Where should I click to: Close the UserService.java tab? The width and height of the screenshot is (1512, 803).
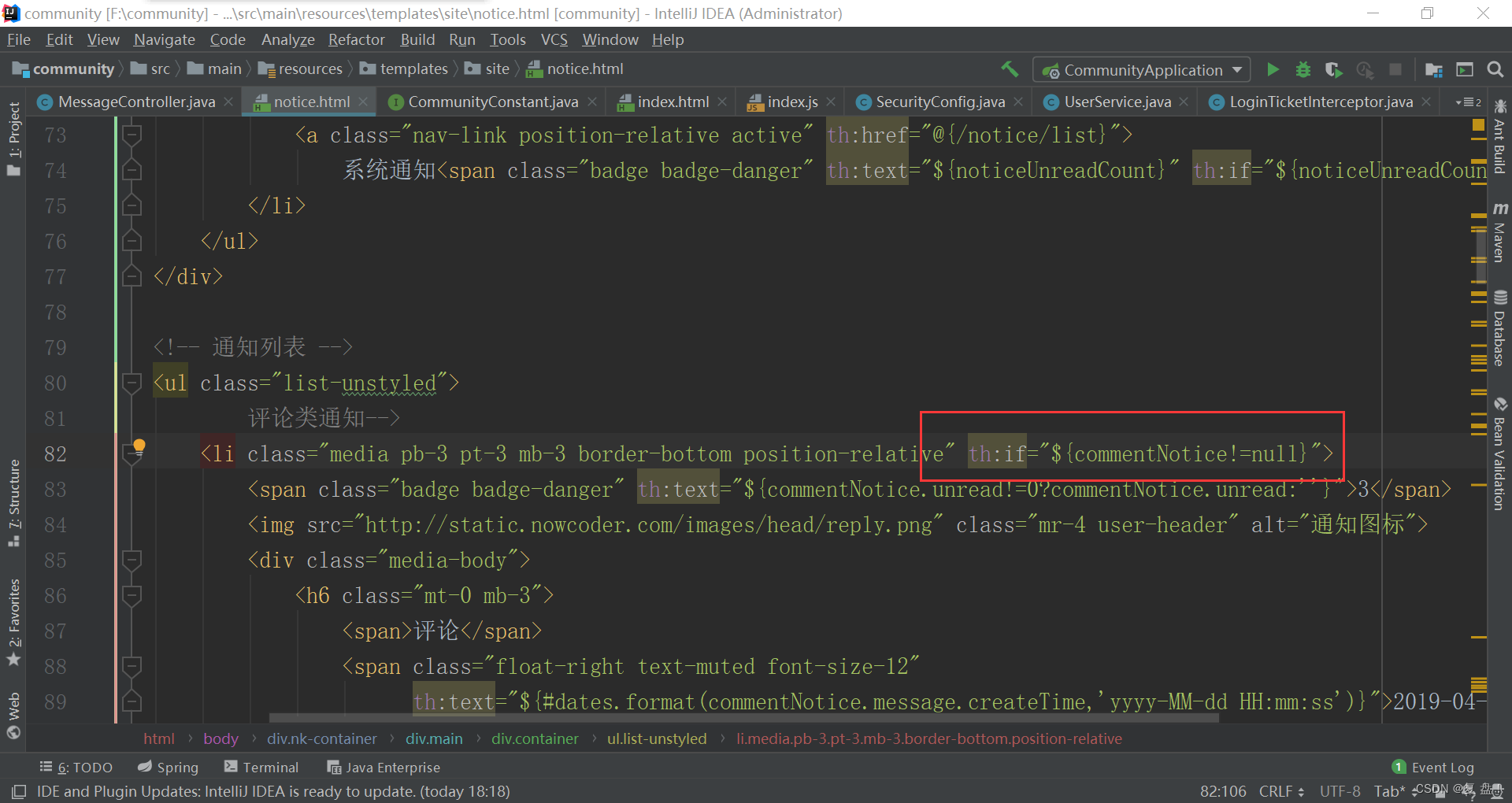click(1184, 102)
